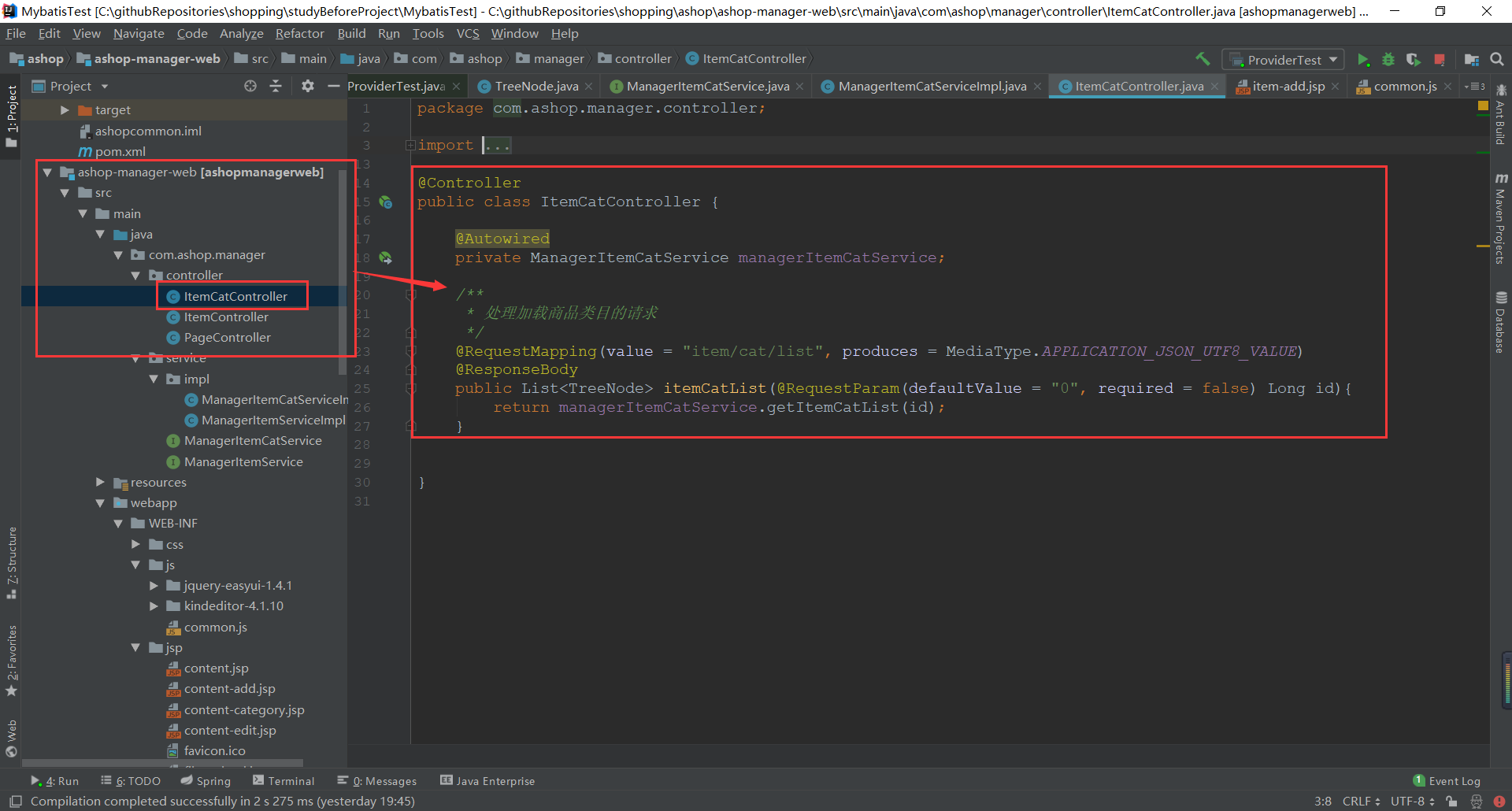1512x811 pixels.
Task: Open UTF-8 file encoding selector
Action: [x=1412, y=802]
